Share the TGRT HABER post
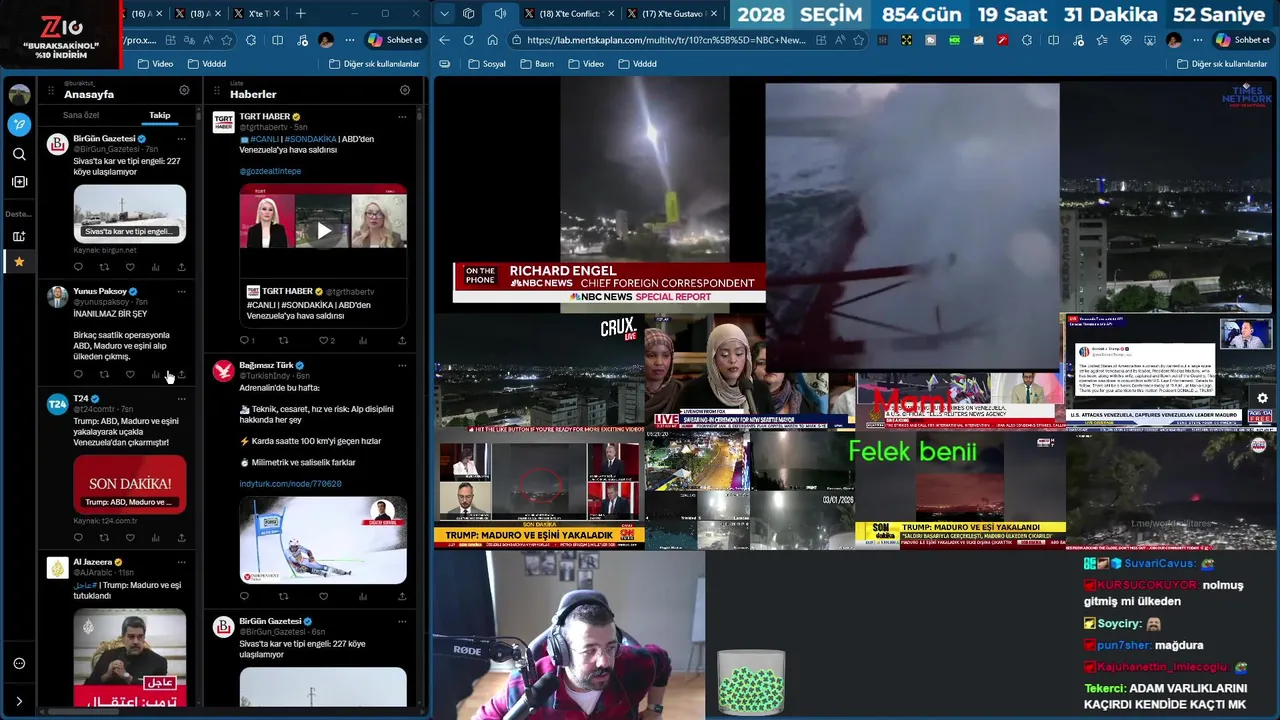 [402, 340]
